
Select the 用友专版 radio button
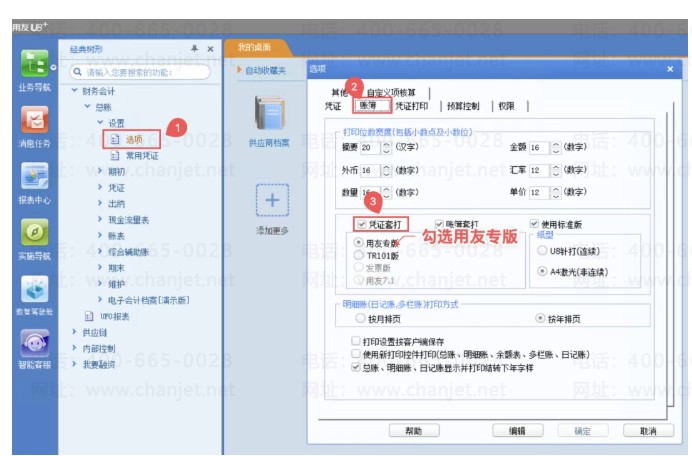[359, 242]
